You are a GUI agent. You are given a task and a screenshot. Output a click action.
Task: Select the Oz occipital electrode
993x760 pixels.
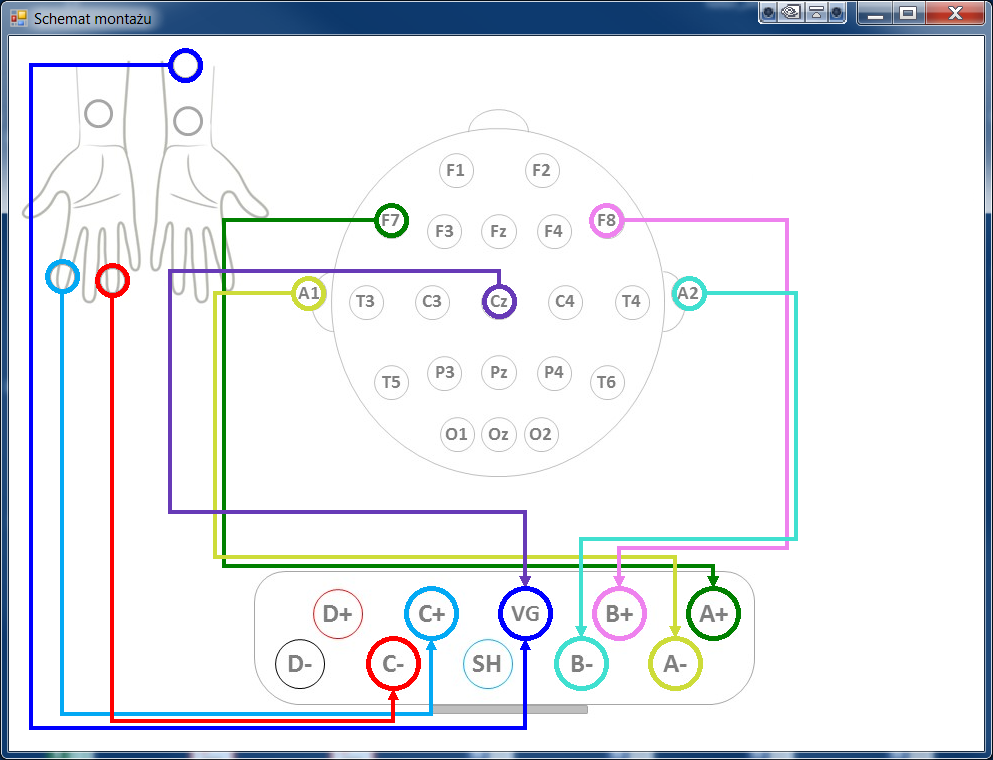(x=498, y=434)
